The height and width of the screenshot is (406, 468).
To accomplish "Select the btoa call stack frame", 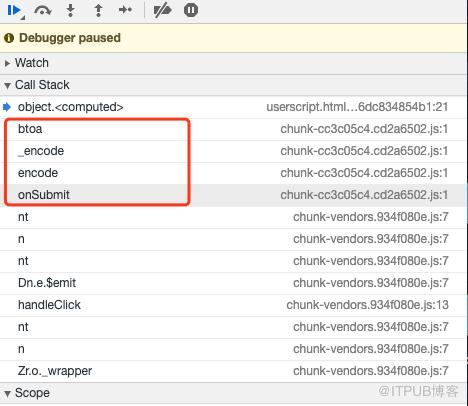I will [233, 129].
